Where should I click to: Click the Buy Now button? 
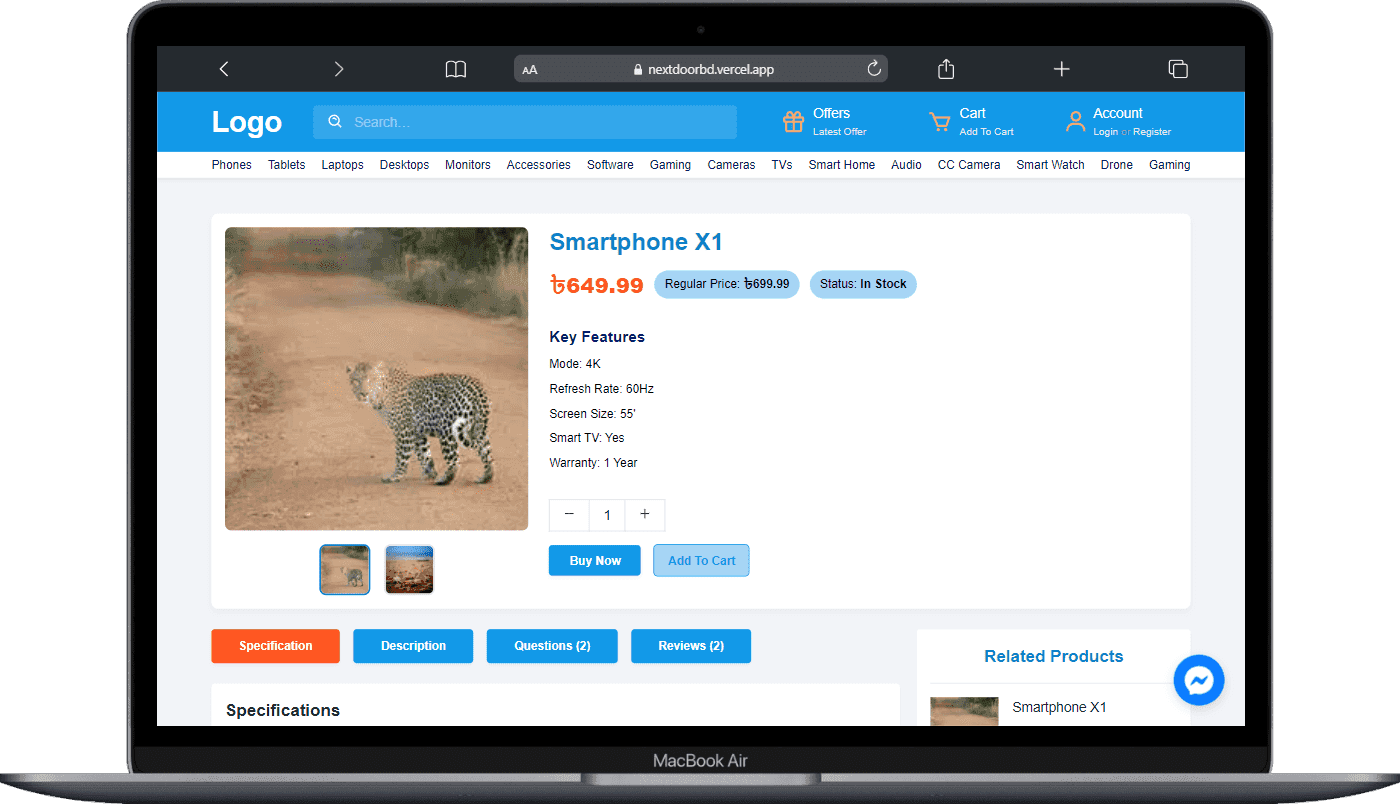click(595, 561)
